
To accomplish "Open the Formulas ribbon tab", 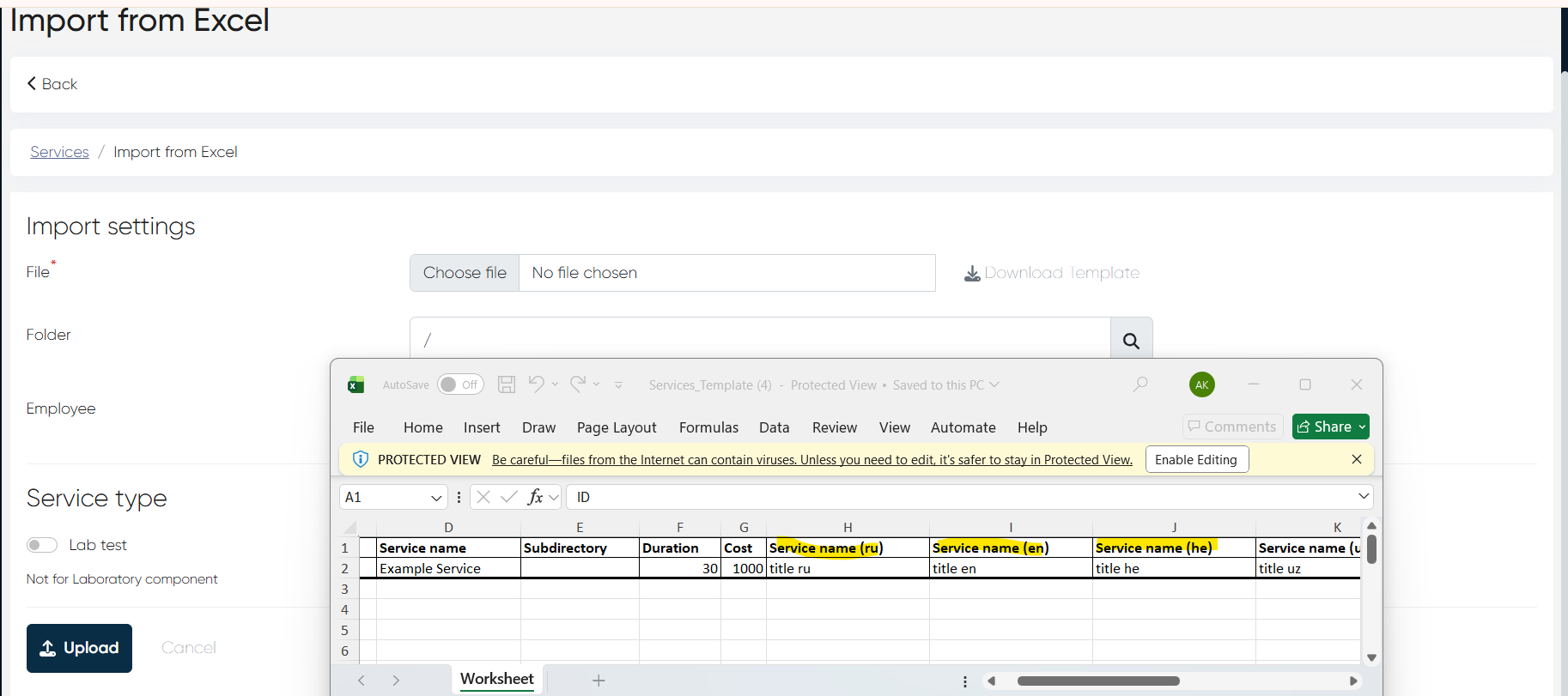I will point(708,427).
